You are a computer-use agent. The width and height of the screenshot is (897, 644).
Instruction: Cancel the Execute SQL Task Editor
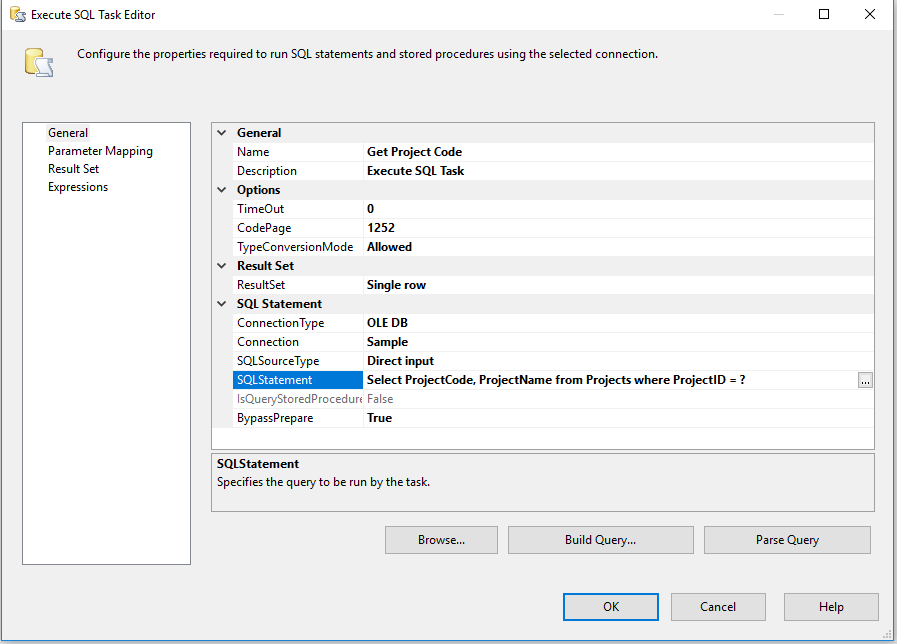718,606
